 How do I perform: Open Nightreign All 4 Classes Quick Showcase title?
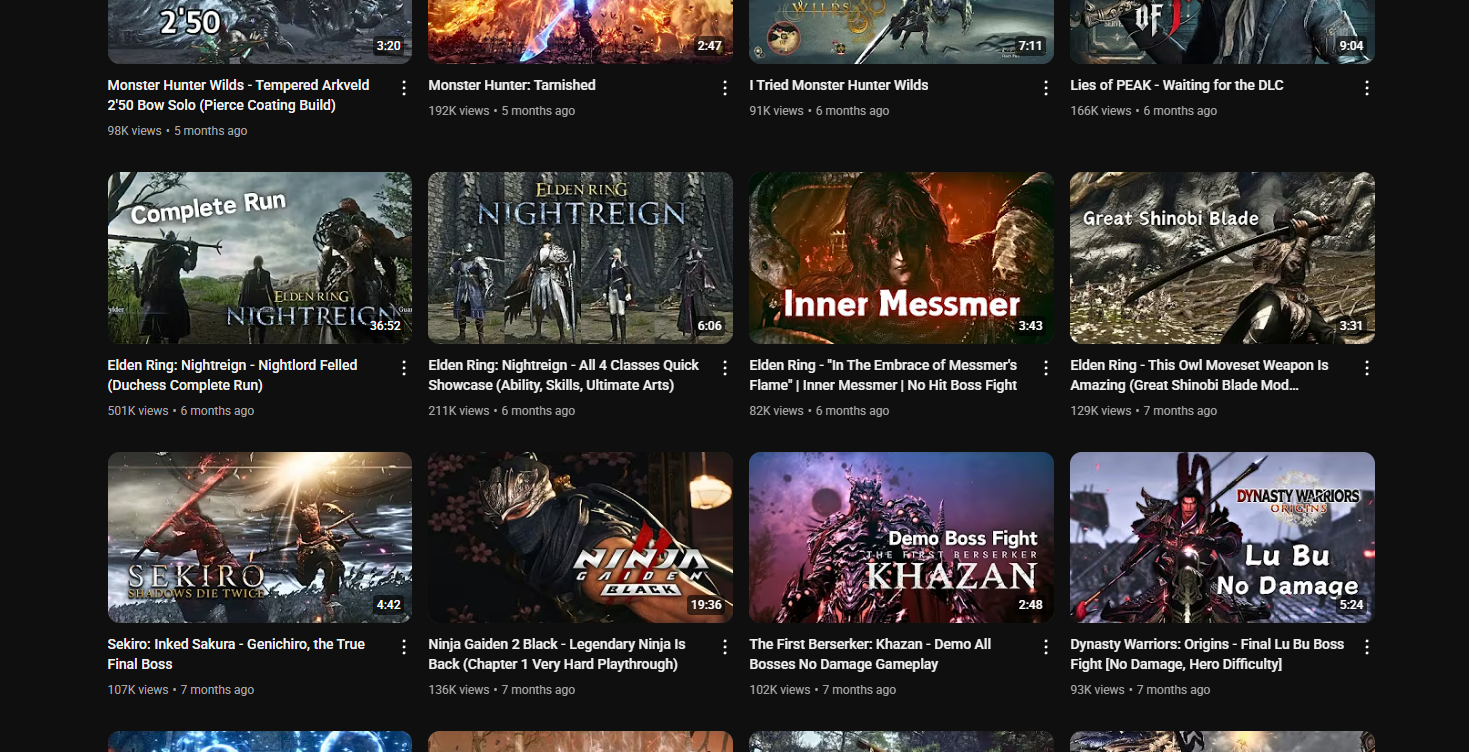coord(564,375)
